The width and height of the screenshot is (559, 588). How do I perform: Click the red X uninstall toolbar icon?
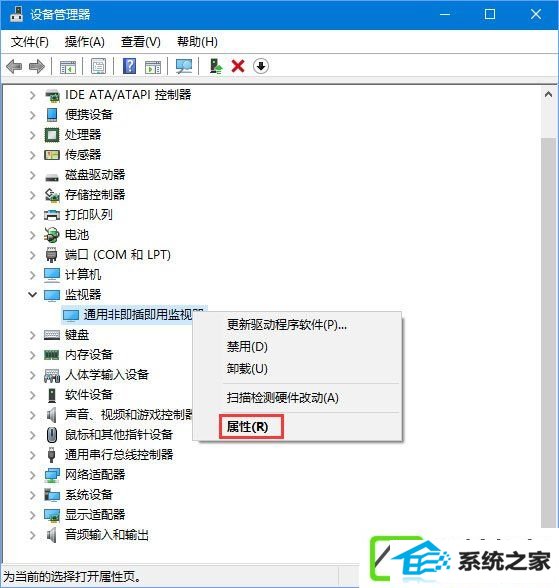pyautogui.click(x=238, y=66)
